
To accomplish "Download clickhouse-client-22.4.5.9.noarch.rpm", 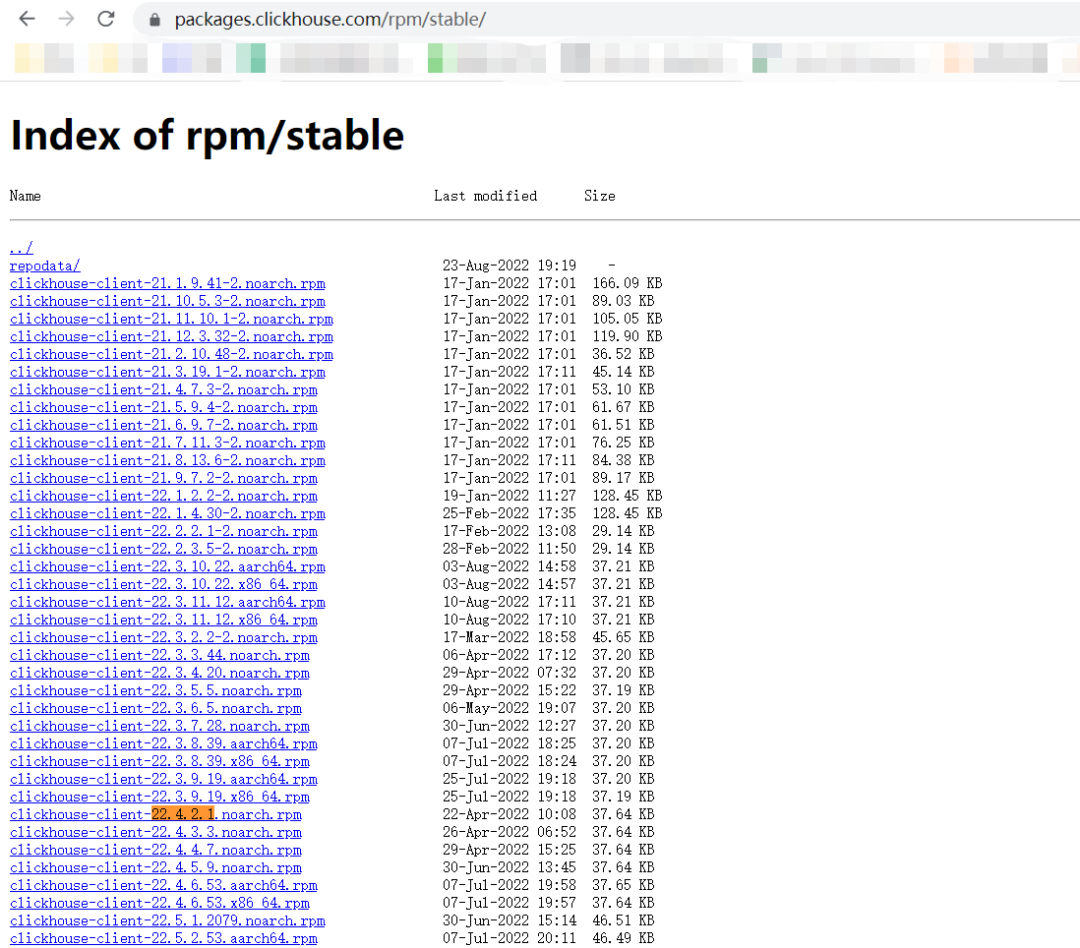I will click(156, 867).
